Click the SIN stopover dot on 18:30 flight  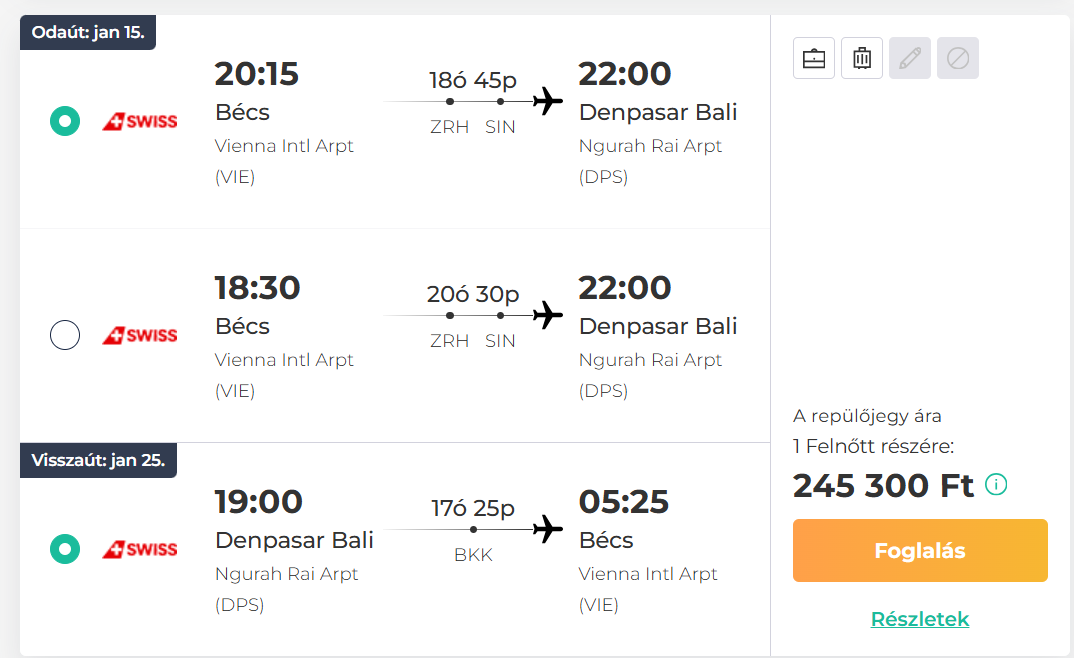pos(501,316)
